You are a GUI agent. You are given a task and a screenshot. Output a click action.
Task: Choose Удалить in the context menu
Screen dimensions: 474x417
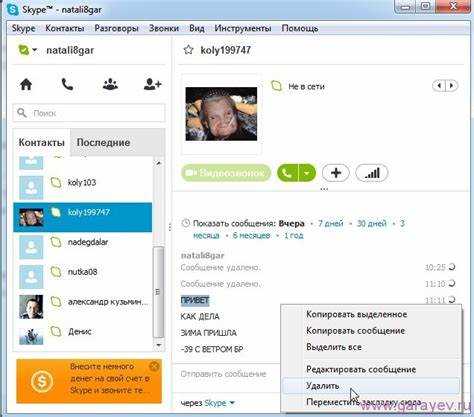(x=371, y=386)
